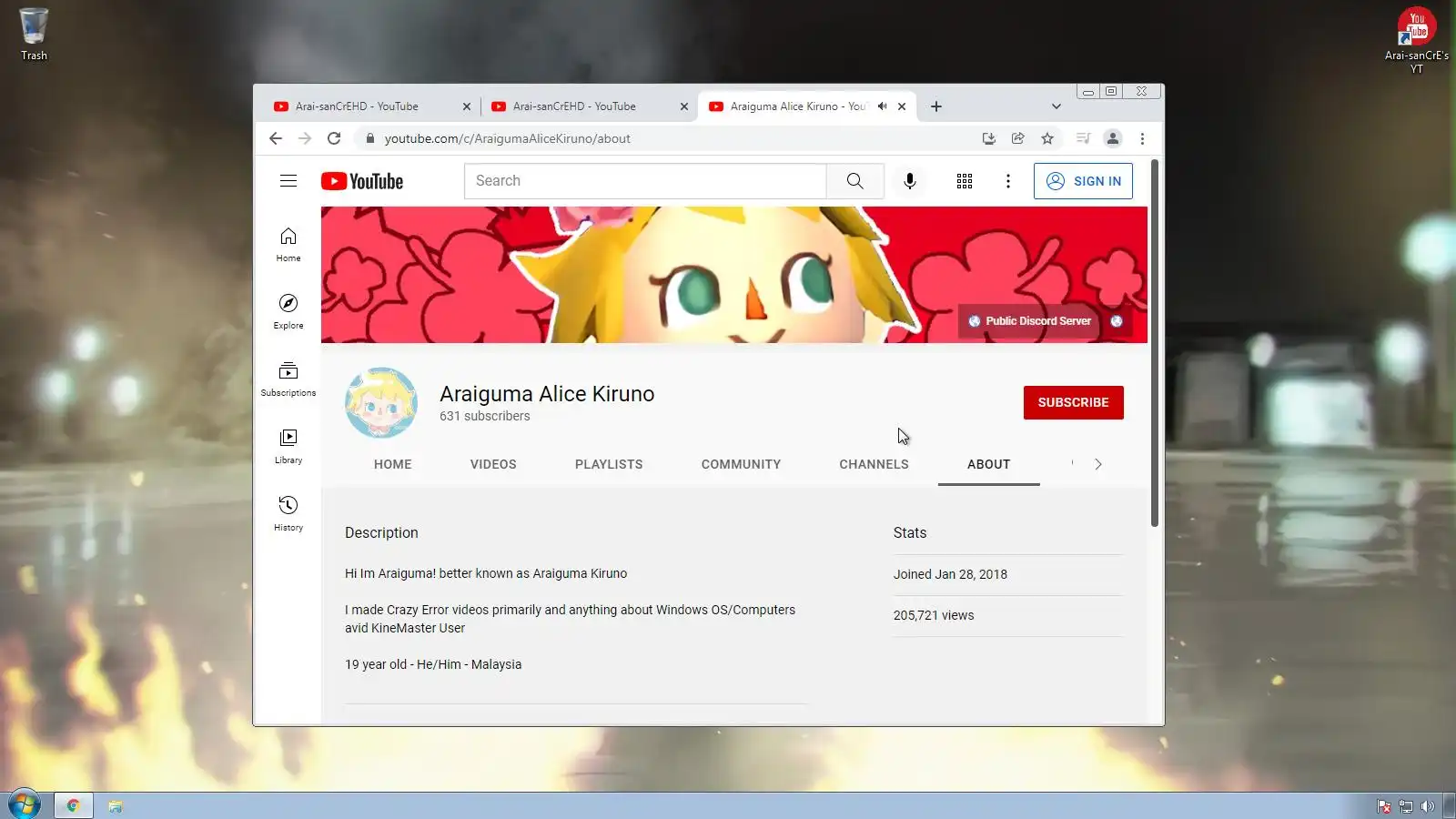Screen dimensions: 1456x819
Task: Click '19 year old - He/Him - Malaysia' line
Action: [x=433, y=664]
